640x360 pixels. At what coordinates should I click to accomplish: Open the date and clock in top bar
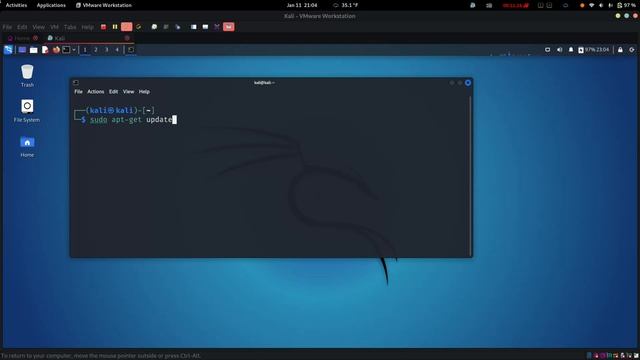pyautogui.click(x=302, y=5)
